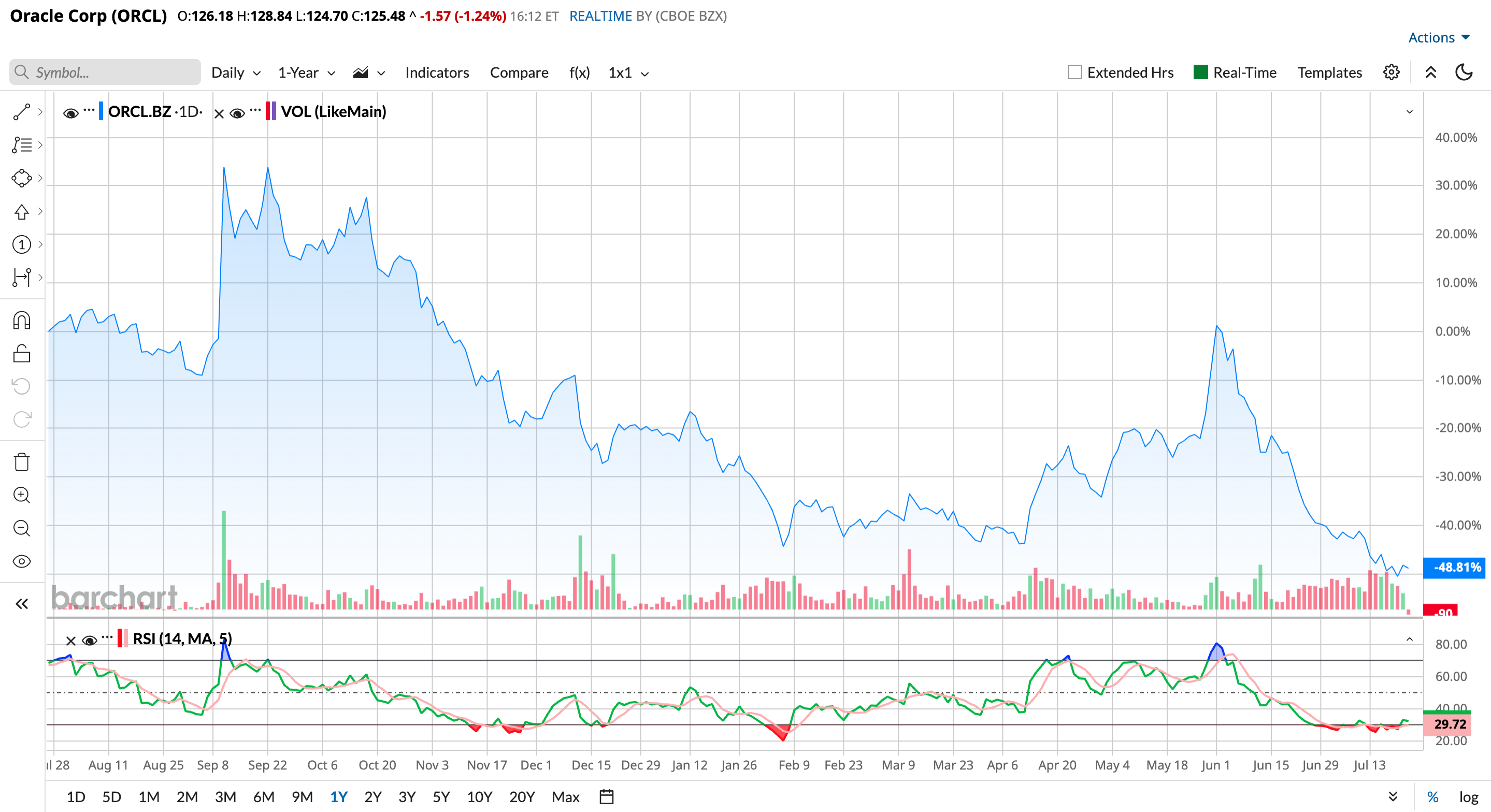Expand options for numbered annotation tool
Screen dimensions: 1491x812
click(x=40, y=244)
